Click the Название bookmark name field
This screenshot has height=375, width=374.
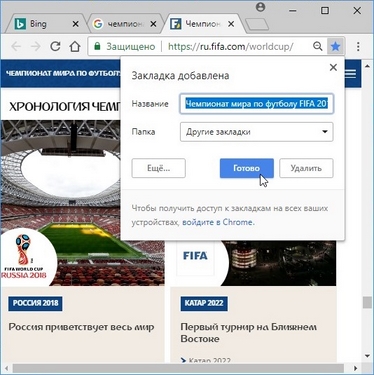[x=256, y=104]
